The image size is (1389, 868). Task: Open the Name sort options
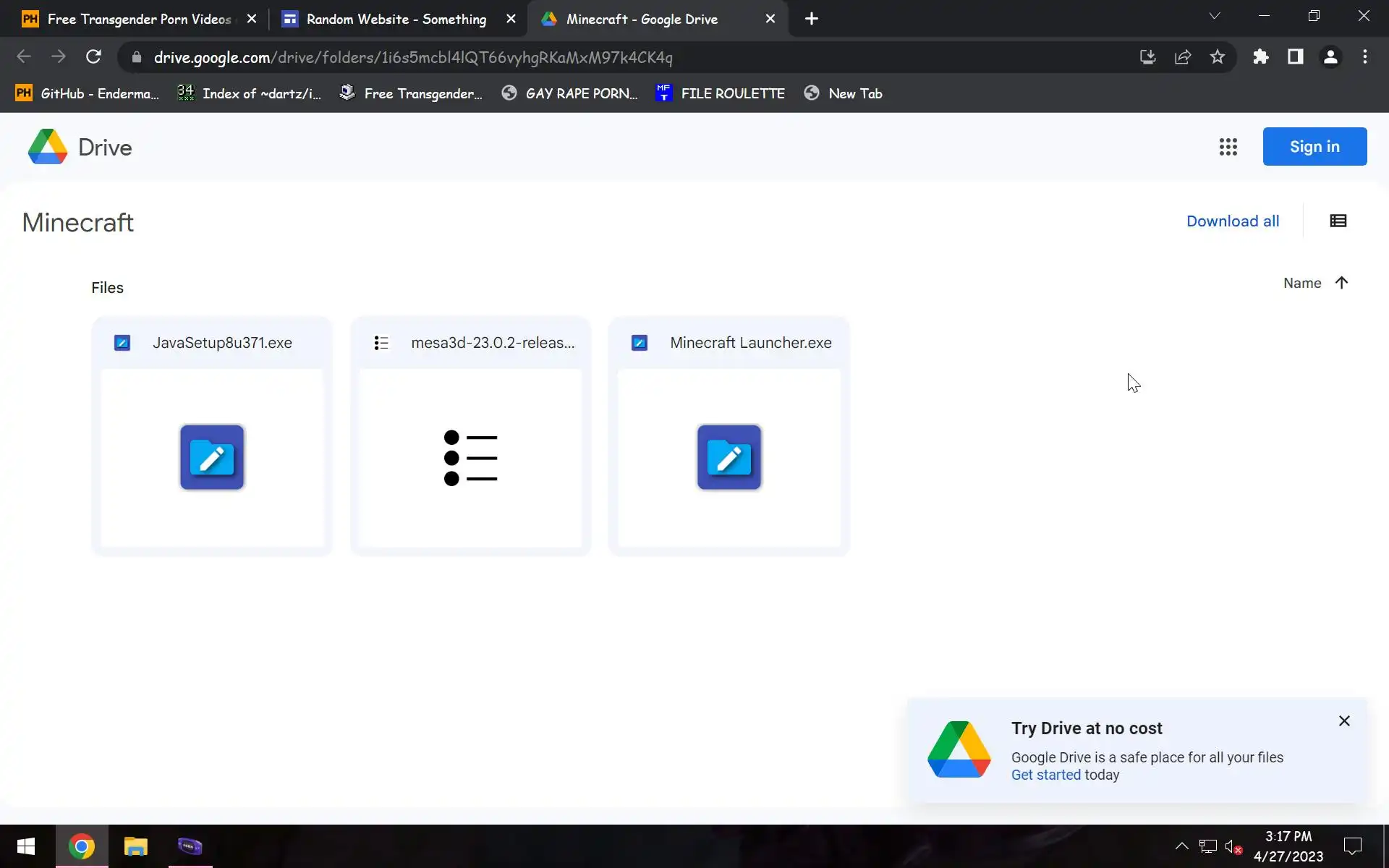tap(1301, 283)
